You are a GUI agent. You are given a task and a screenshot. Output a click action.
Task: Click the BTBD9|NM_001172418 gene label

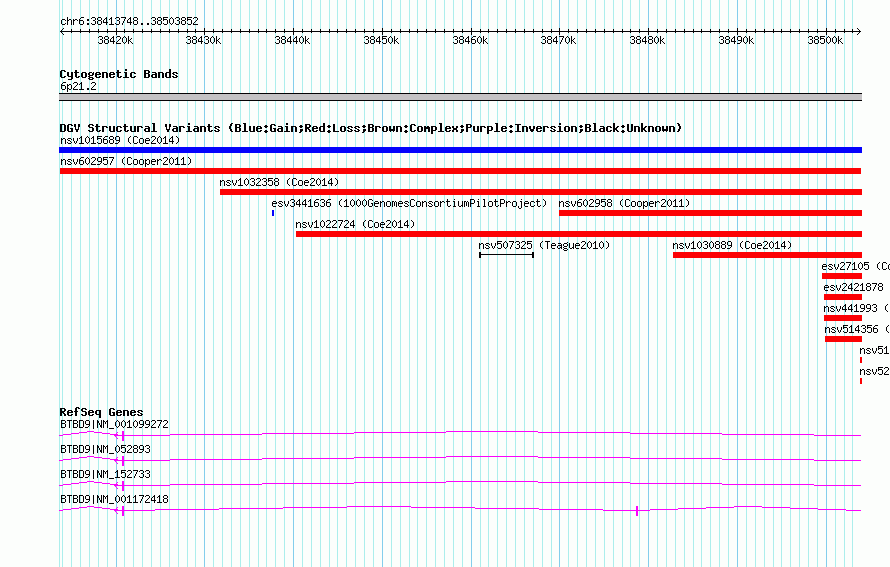coord(114,499)
